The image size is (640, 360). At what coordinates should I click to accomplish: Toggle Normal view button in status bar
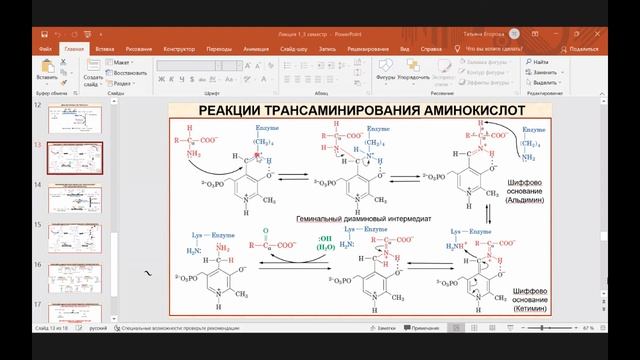[x=456, y=328]
